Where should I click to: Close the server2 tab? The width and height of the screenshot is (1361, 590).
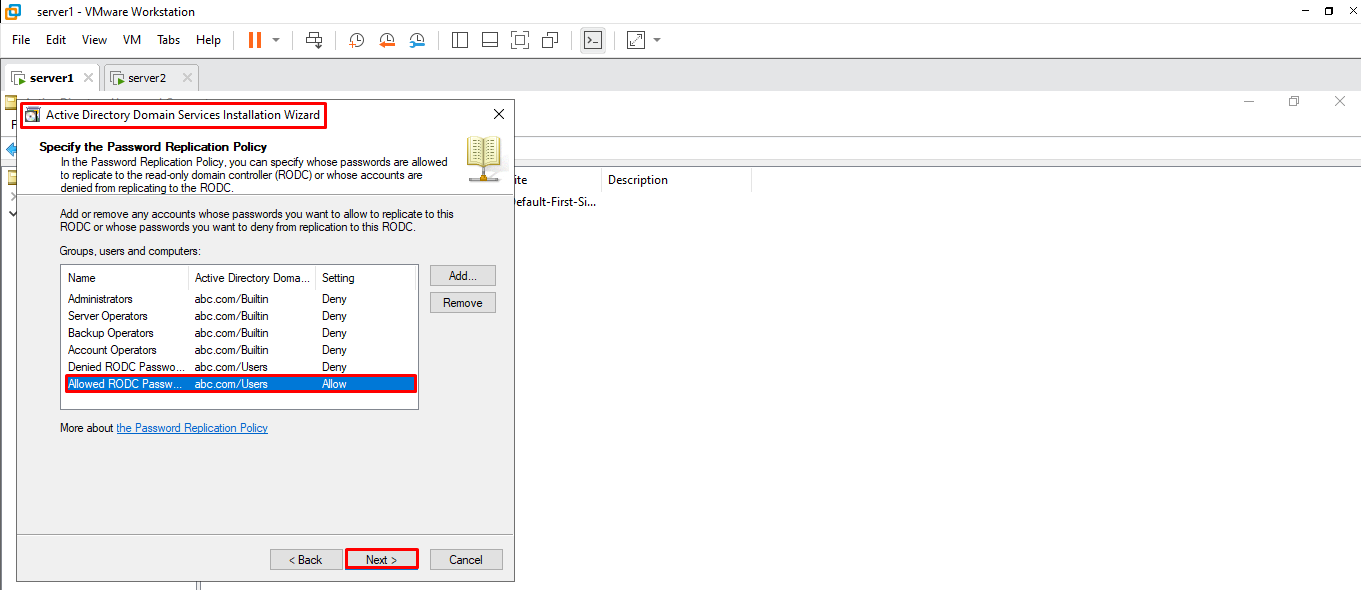tap(186, 78)
